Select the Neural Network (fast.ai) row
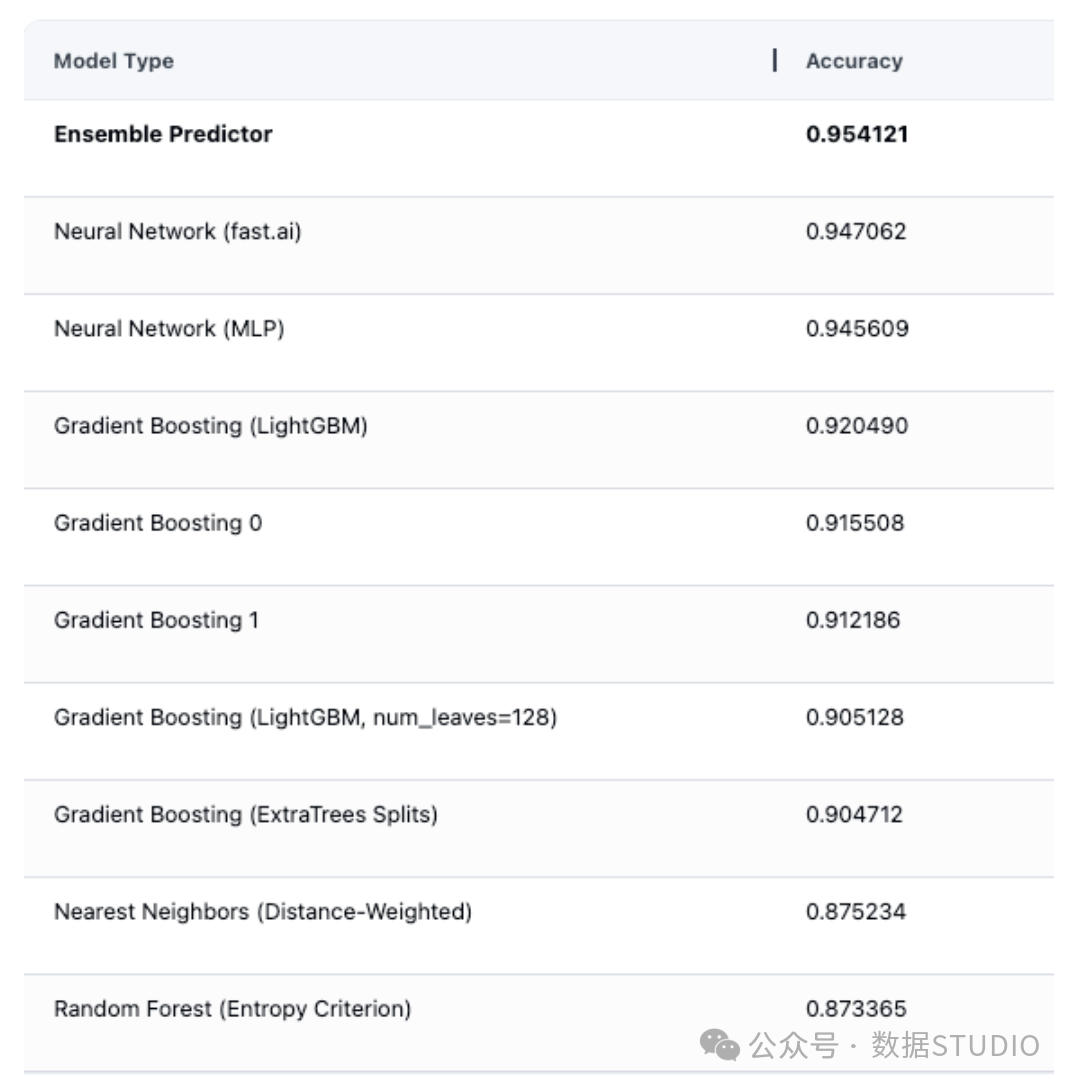Viewport: 1074px width, 1088px height. pos(539,246)
